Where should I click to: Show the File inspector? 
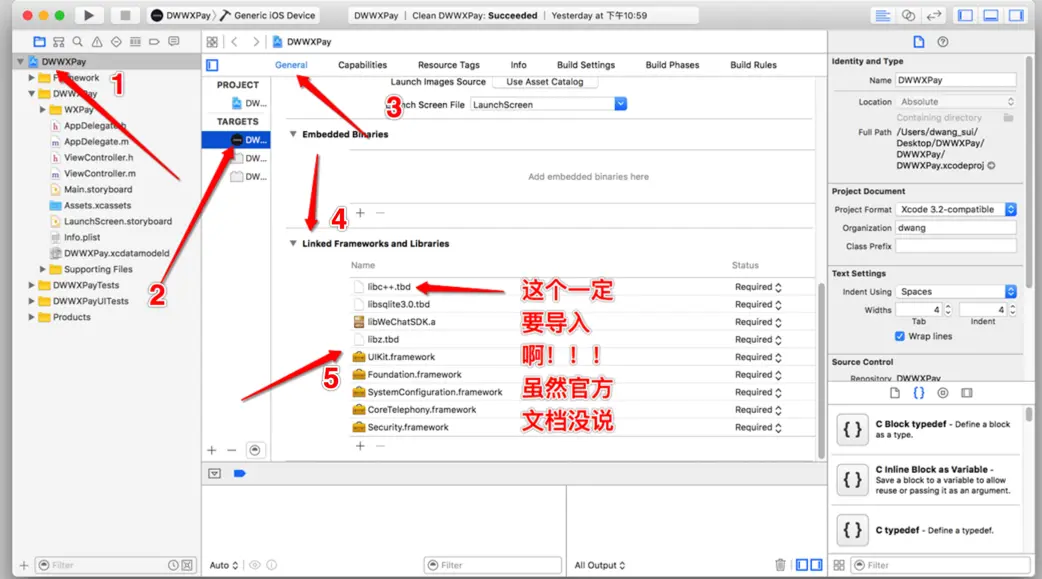(x=918, y=42)
